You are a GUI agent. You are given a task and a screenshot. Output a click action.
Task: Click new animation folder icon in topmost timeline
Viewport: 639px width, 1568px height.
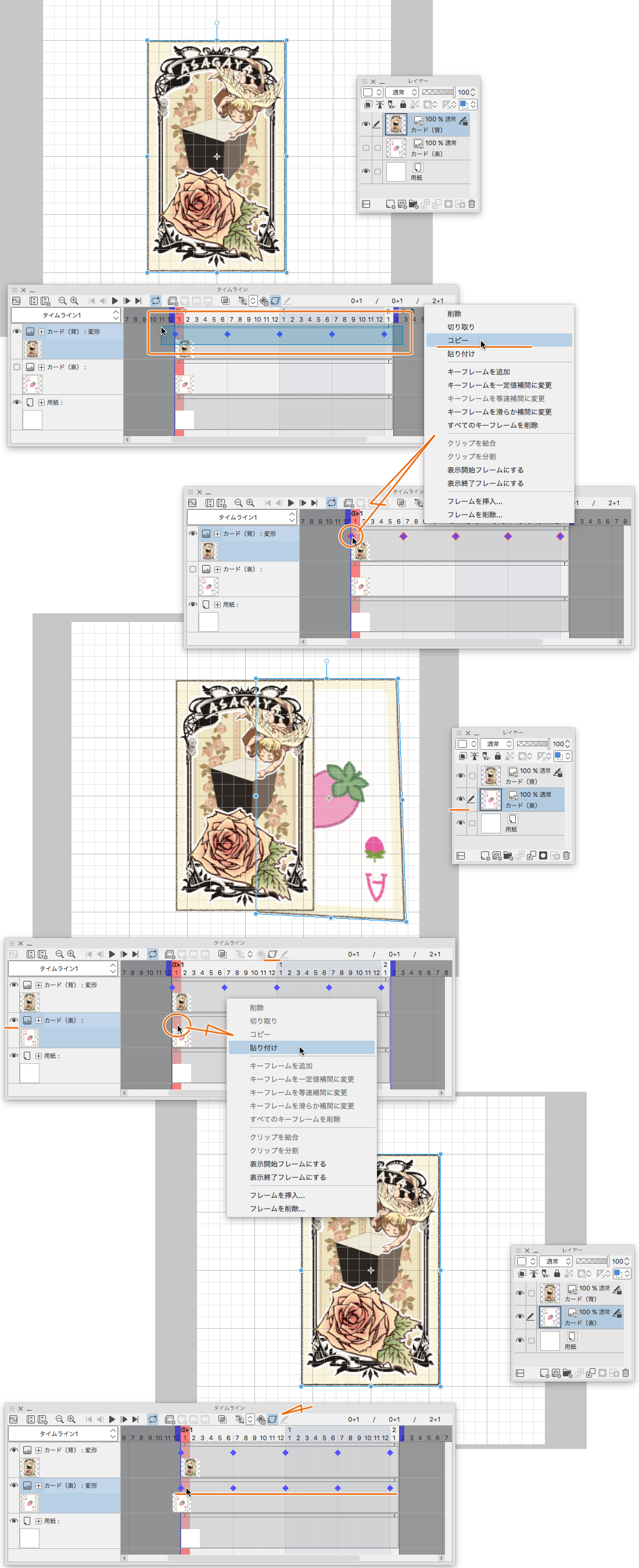[173, 301]
